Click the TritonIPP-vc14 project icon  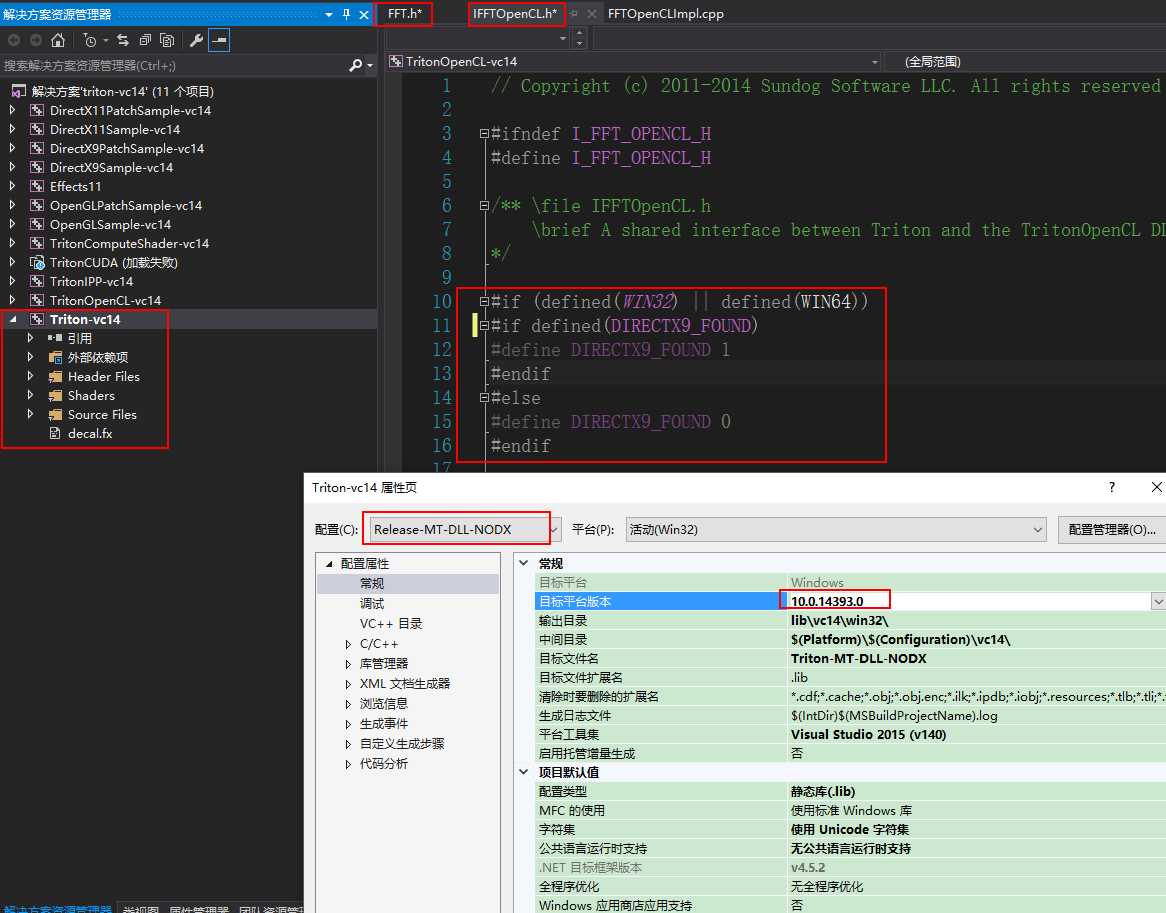[x=36, y=281]
